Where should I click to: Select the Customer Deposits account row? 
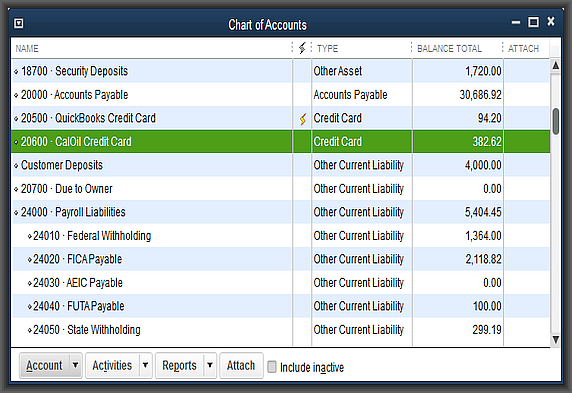pyautogui.click(x=280, y=165)
